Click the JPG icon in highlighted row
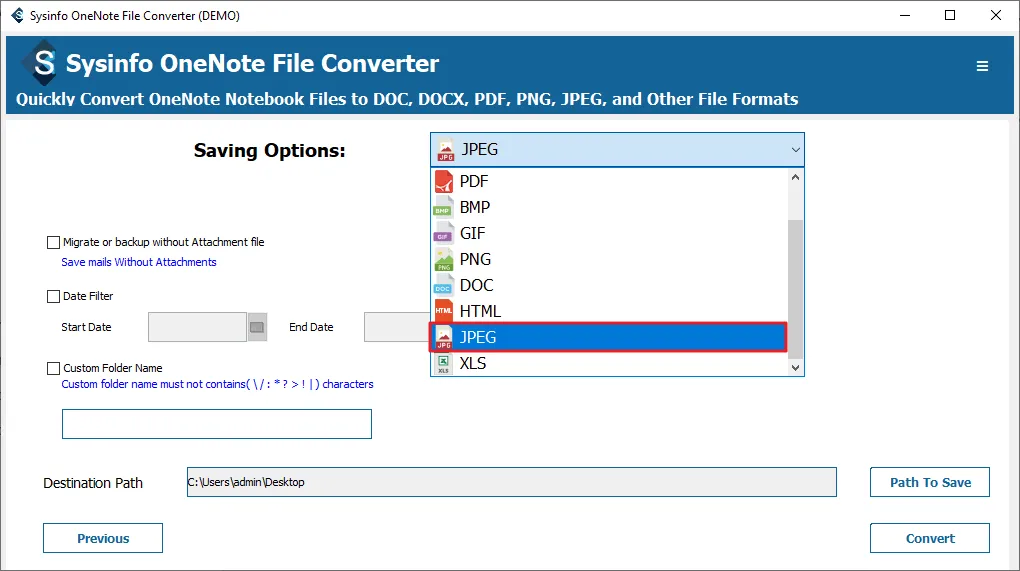The image size is (1020, 571). pyautogui.click(x=444, y=338)
